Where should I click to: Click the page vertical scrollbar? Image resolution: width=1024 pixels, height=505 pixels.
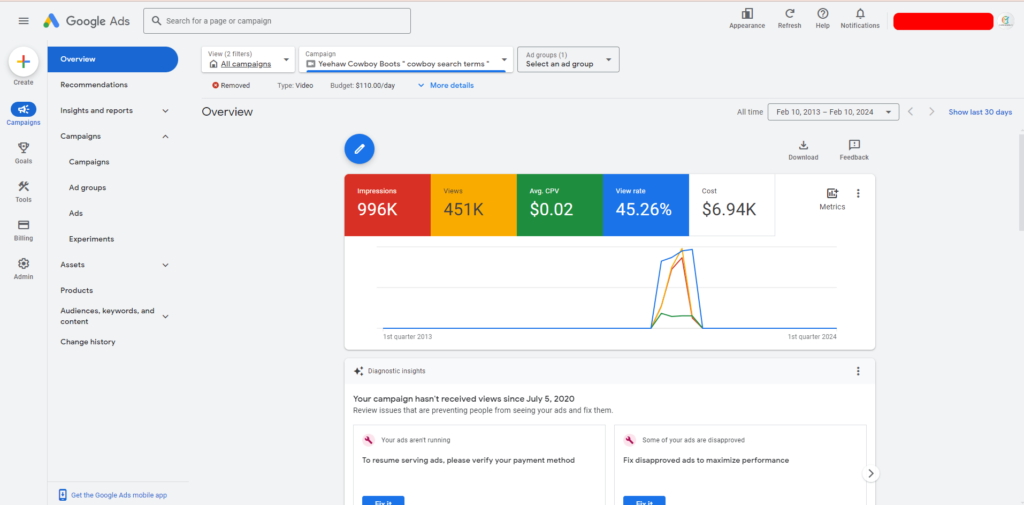[1021, 181]
